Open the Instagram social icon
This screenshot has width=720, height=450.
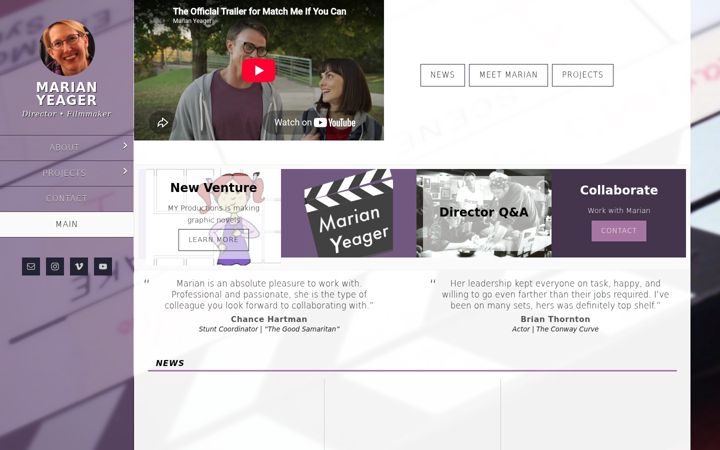point(55,266)
